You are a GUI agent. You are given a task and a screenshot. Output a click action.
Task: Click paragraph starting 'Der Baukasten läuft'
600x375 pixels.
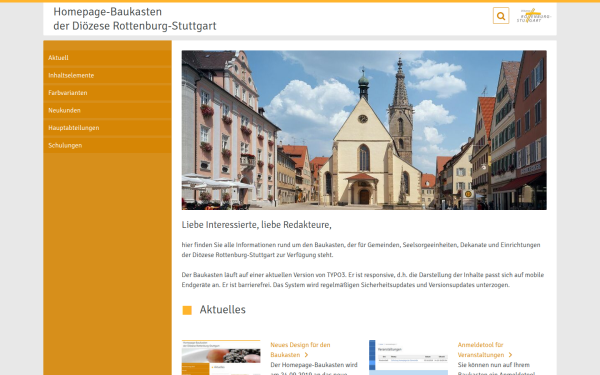[363, 280]
